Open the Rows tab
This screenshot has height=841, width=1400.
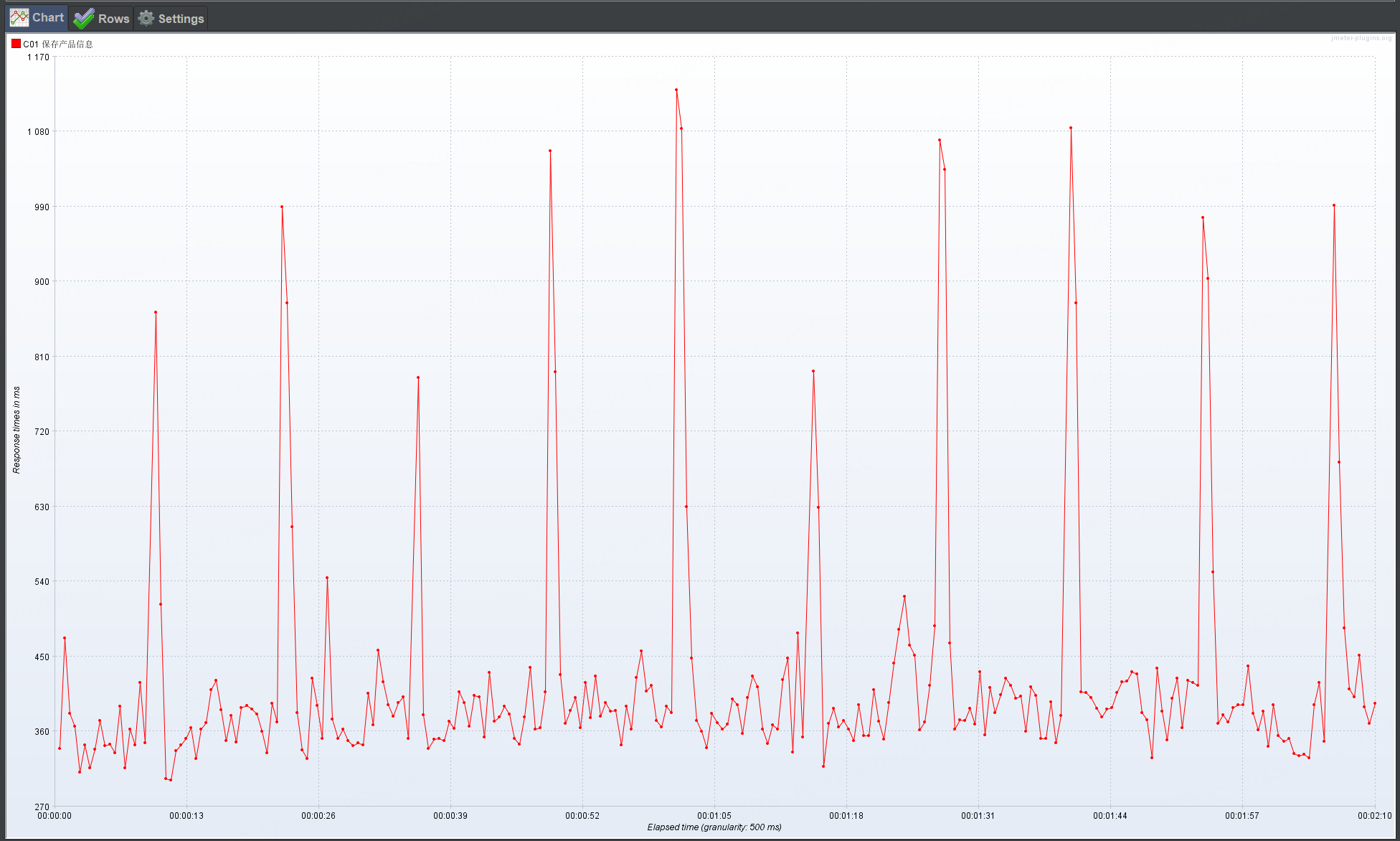click(x=102, y=18)
